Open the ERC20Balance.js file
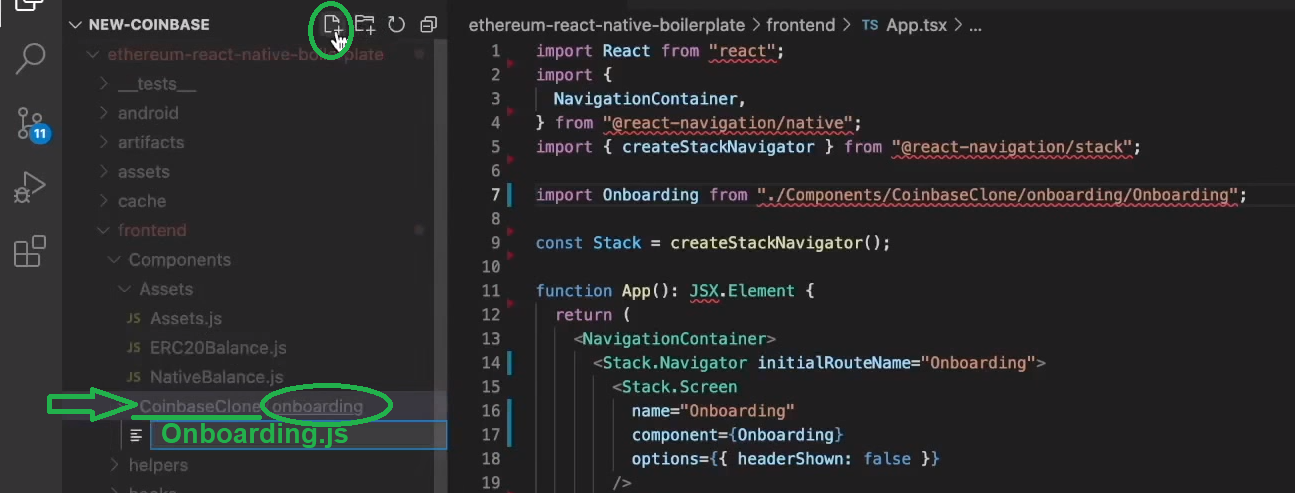The image size is (1295, 493). coord(218,348)
